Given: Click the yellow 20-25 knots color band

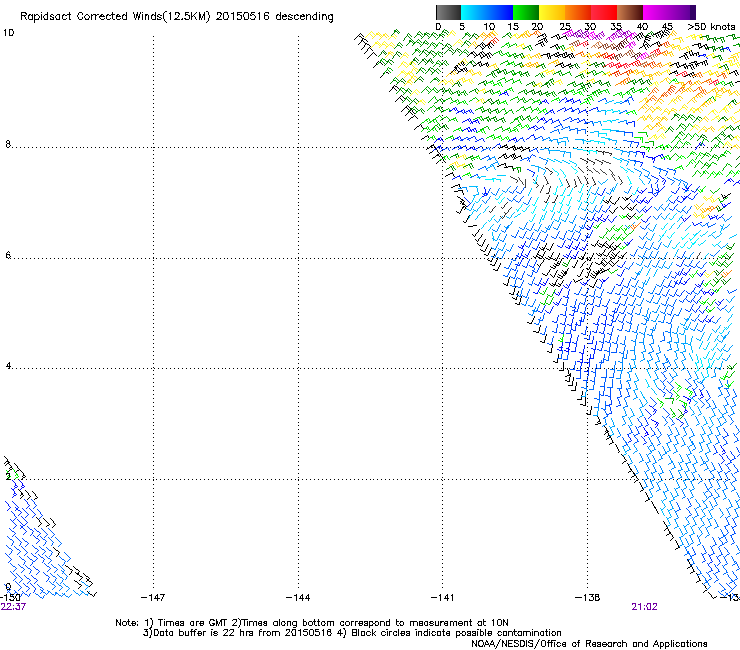Looking at the screenshot, I should click(x=552, y=12).
